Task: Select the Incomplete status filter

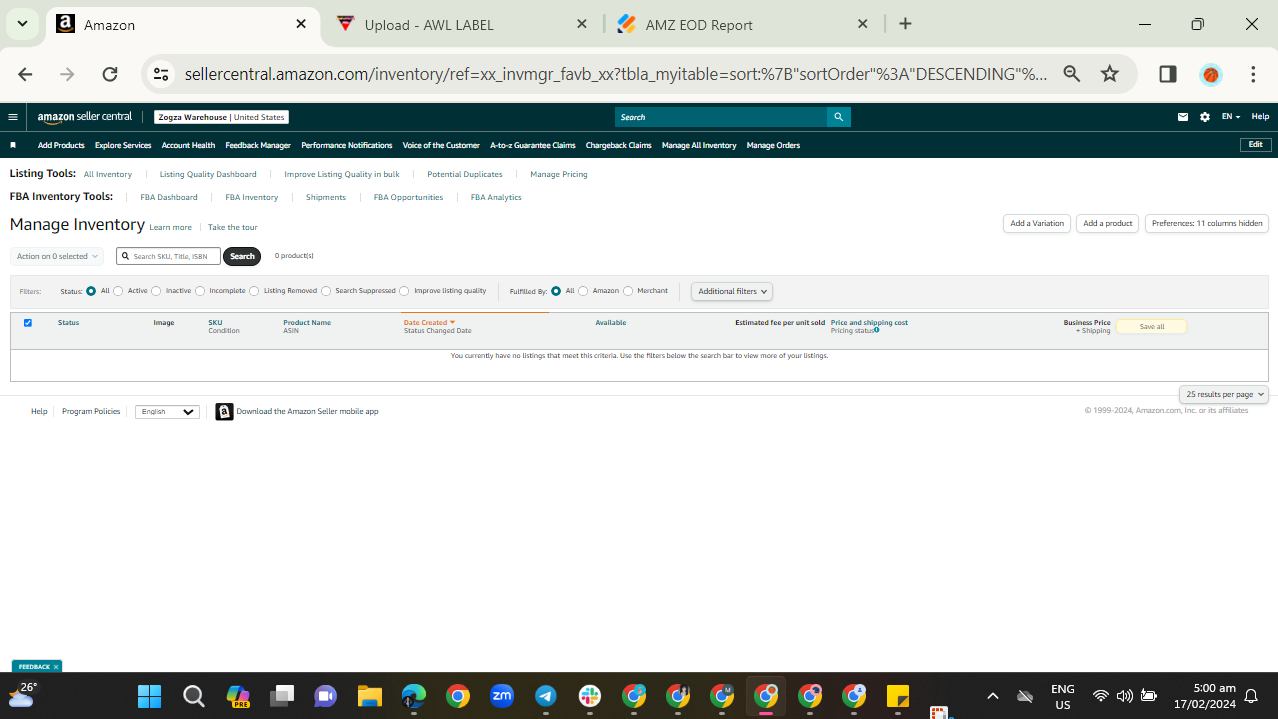Action: point(200,291)
